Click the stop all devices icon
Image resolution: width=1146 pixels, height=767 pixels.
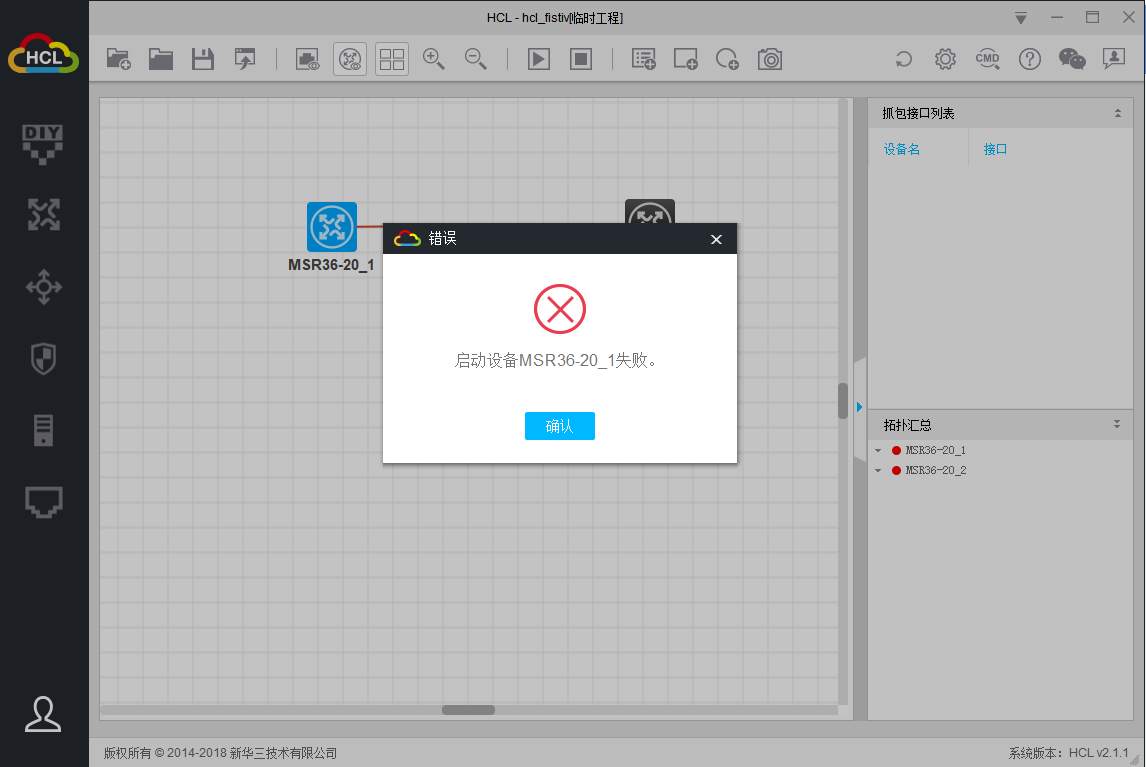(x=581, y=59)
